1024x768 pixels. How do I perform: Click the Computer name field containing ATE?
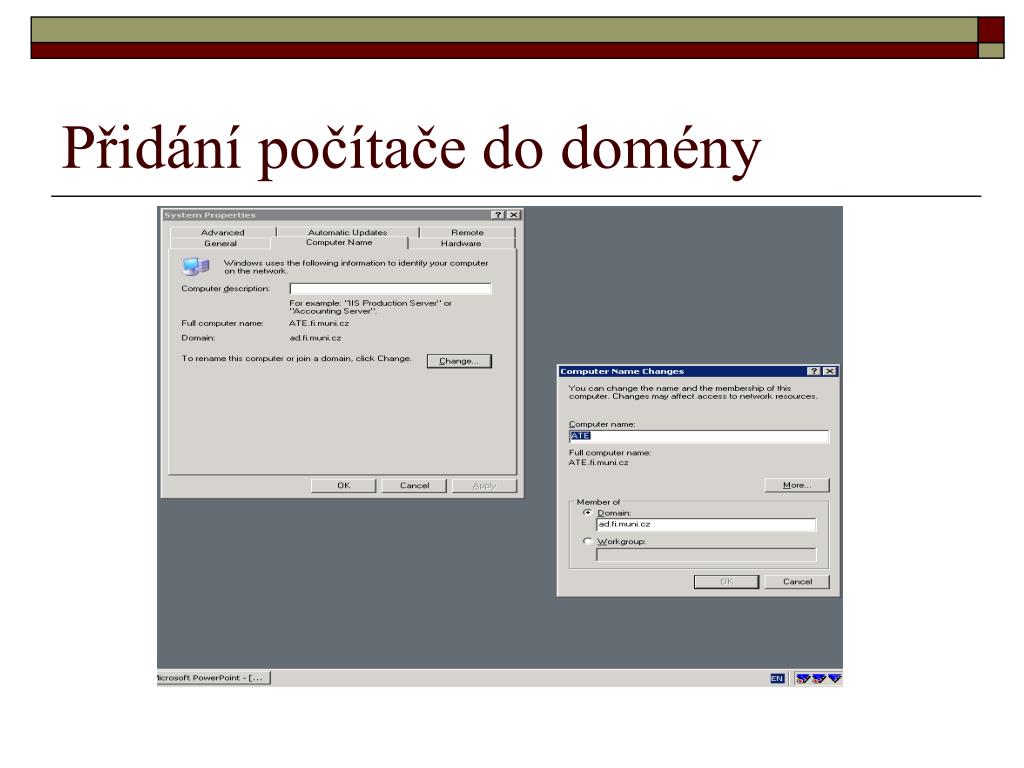coord(699,436)
